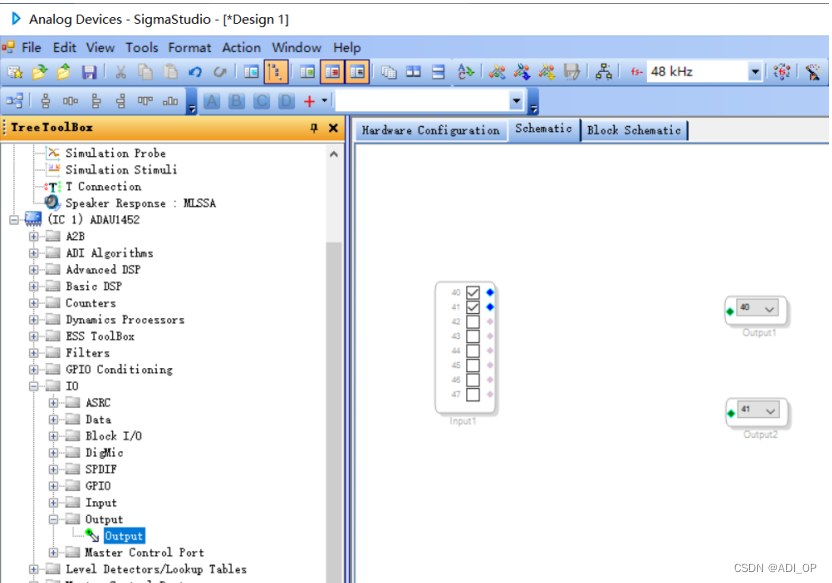Enable channel 47 checkbox on Input1
Image resolution: width=832 pixels, height=583 pixels.
pos(473,395)
